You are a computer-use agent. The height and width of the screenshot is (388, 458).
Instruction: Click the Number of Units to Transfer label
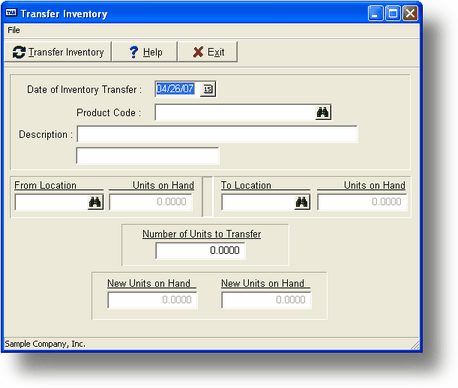point(202,234)
